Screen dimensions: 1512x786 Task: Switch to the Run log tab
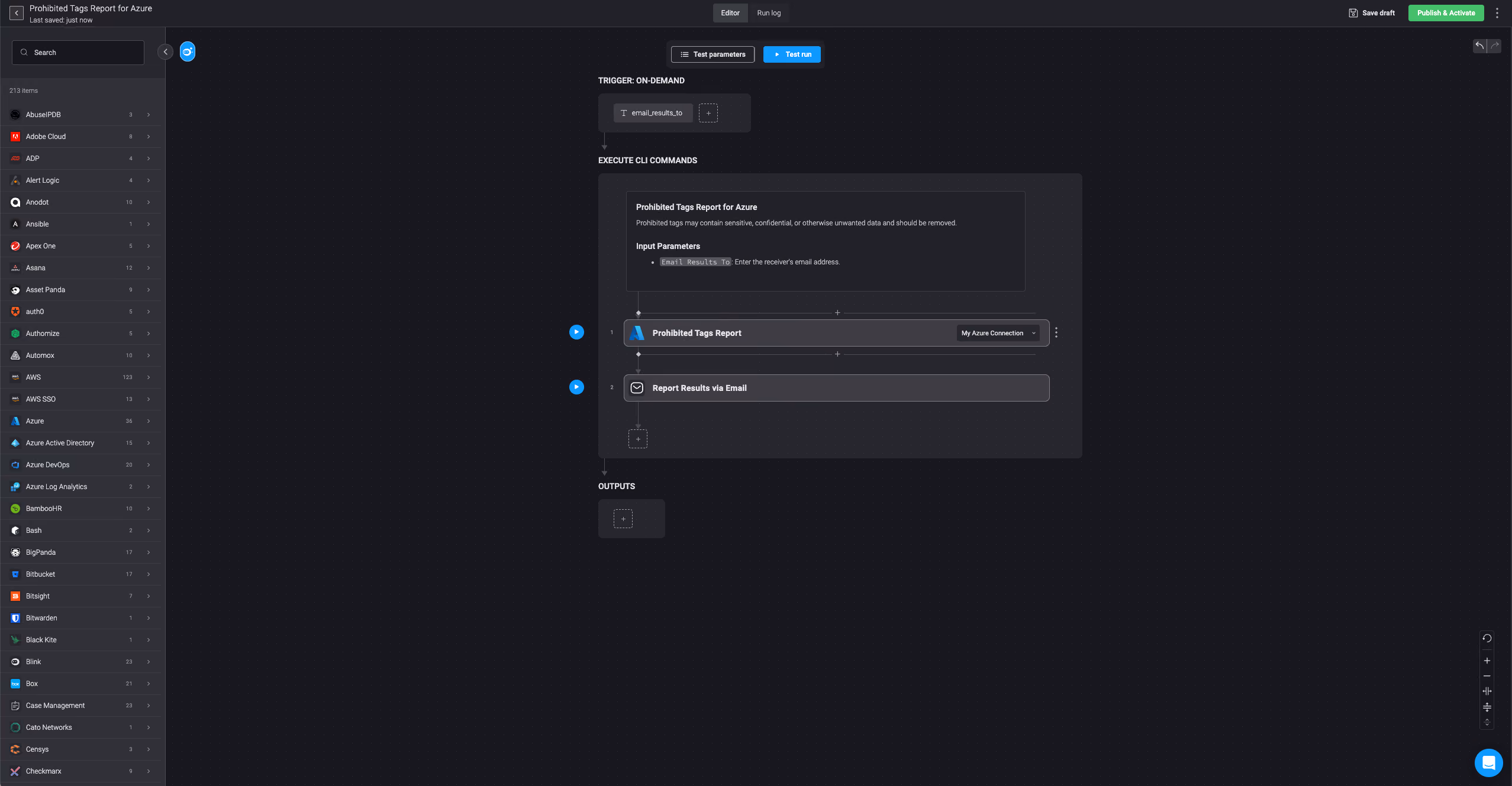point(769,13)
